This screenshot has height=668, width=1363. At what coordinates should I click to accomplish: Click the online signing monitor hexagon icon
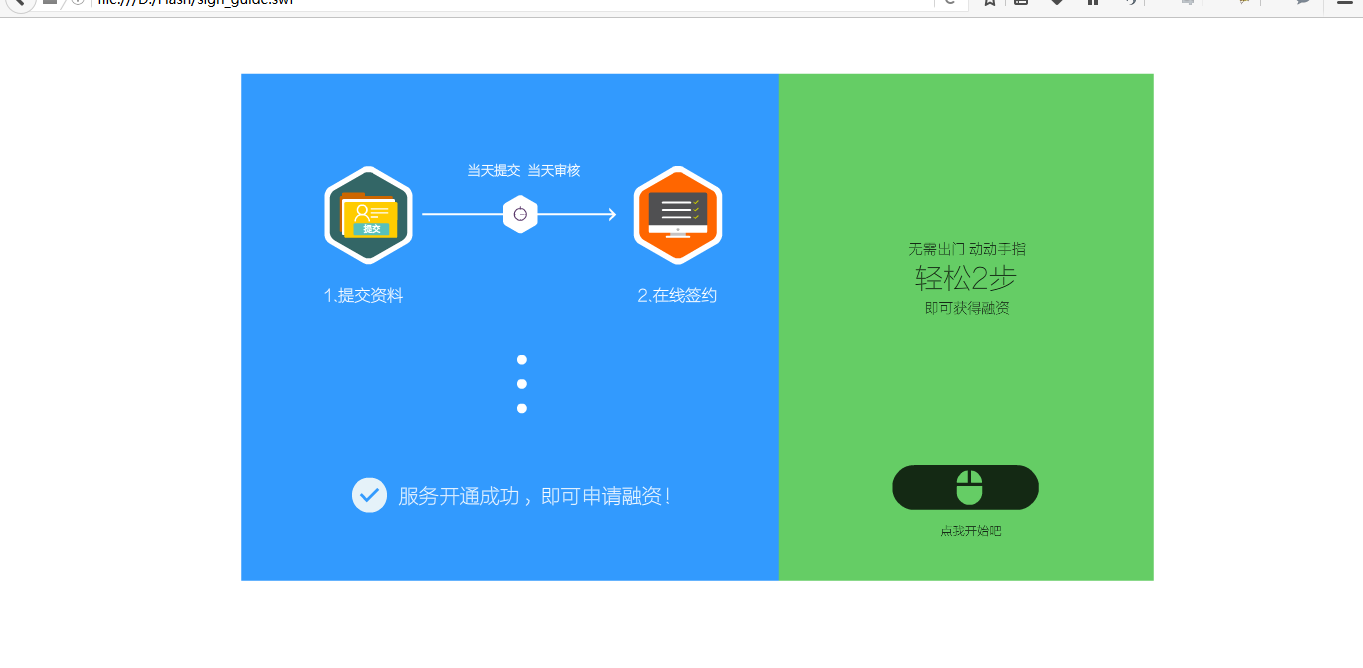[677, 215]
